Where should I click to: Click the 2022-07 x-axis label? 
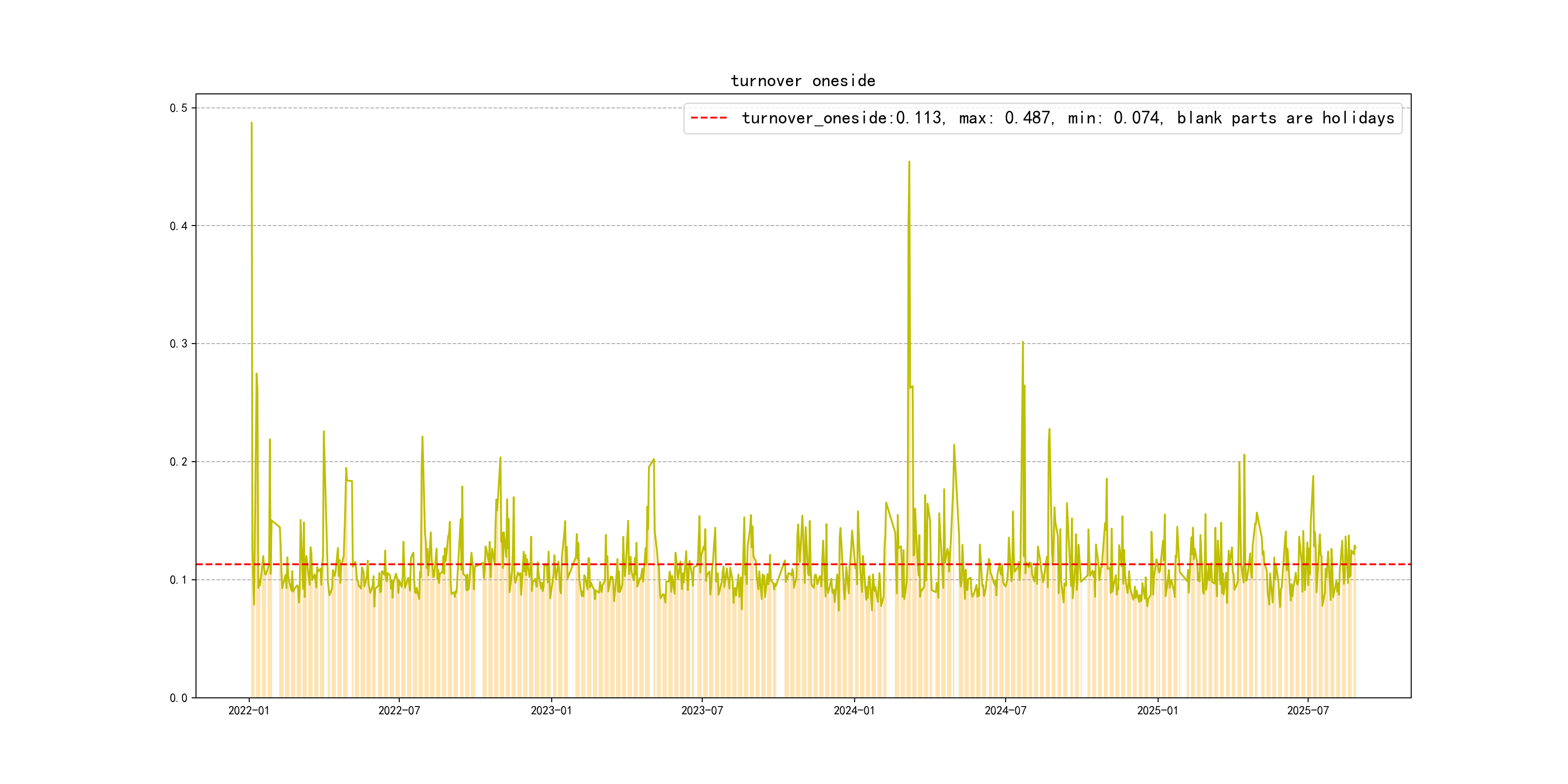click(399, 710)
